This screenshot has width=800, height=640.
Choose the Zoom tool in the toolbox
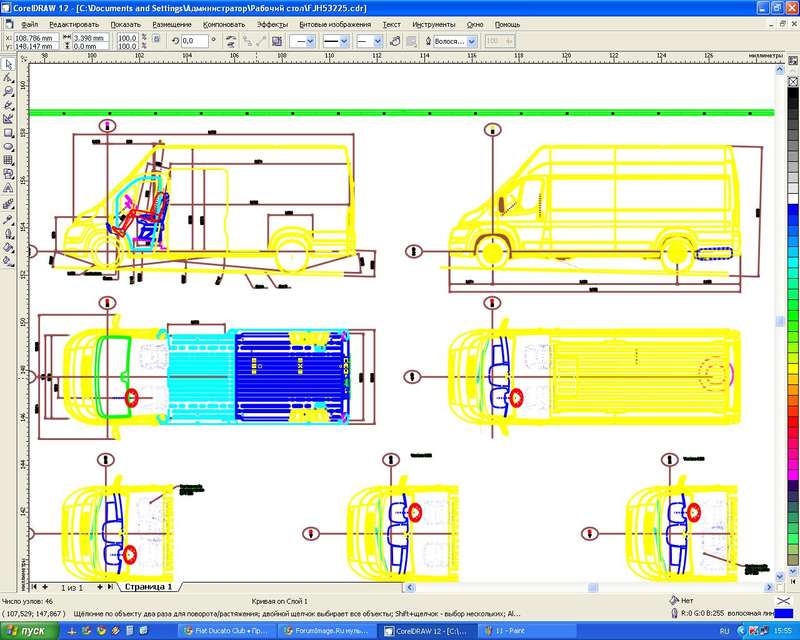[8, 91]
